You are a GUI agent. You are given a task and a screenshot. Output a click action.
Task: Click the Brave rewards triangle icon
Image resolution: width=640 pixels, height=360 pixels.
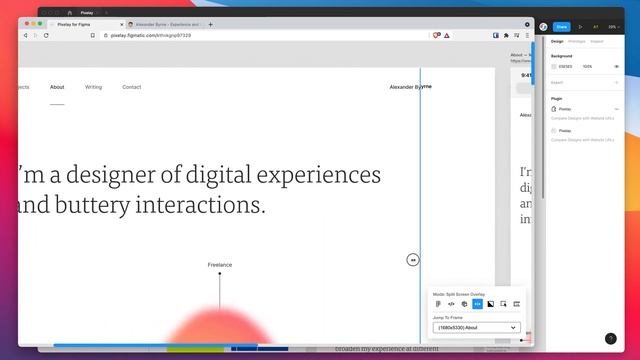click(447, 36)
